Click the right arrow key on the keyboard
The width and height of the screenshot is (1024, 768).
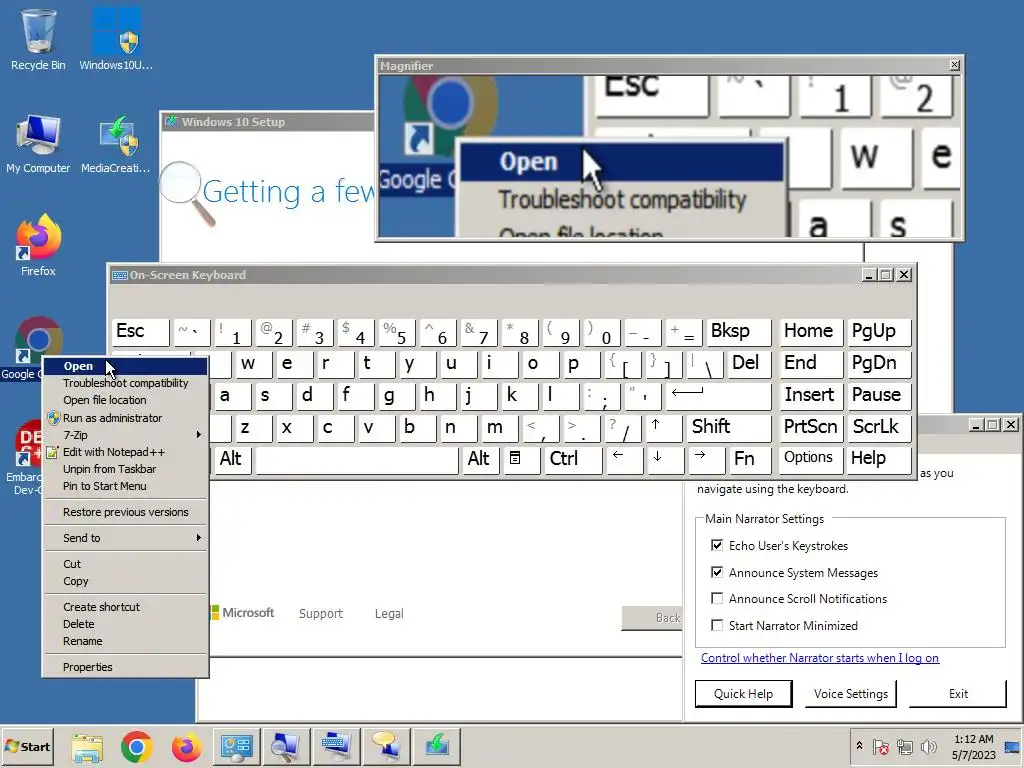[705, 459]
